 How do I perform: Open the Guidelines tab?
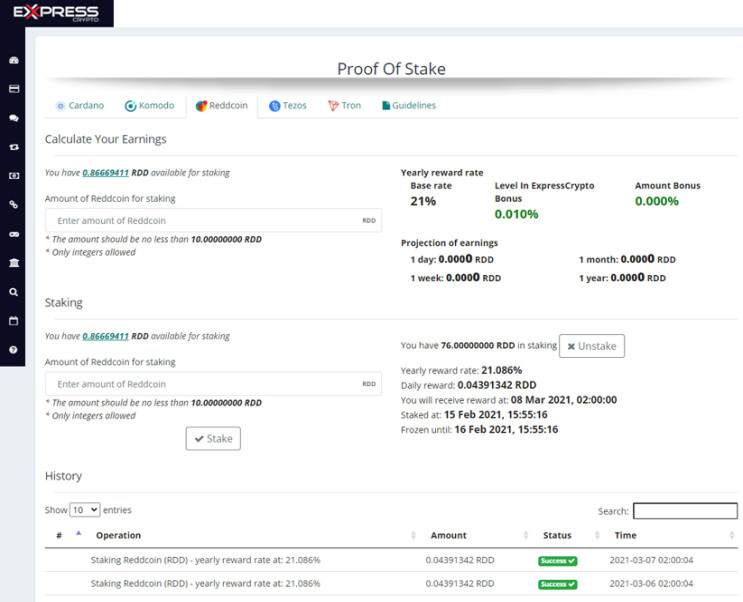point(409,106)
